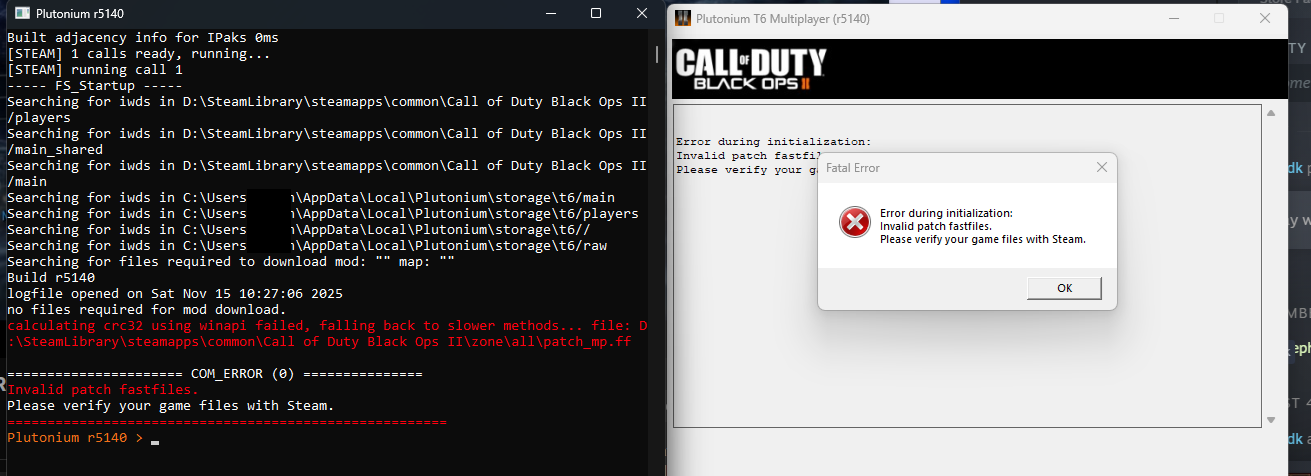Click the Call of Duty Black Ops II logo
Image resolution: width=1311 pixels, height=476 pixels.
tap(751, 69)
